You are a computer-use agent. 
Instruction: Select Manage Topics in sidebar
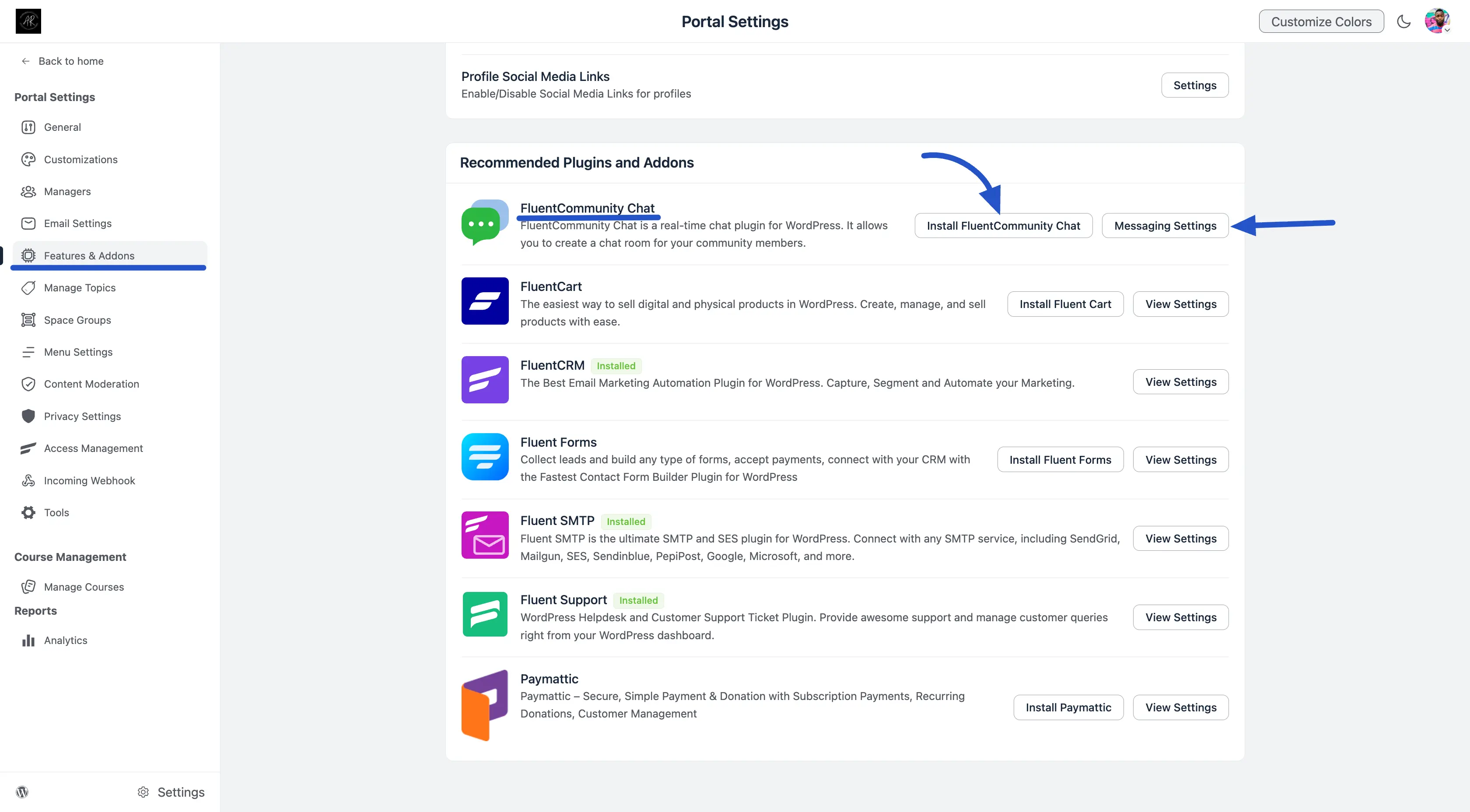[109, 287]
